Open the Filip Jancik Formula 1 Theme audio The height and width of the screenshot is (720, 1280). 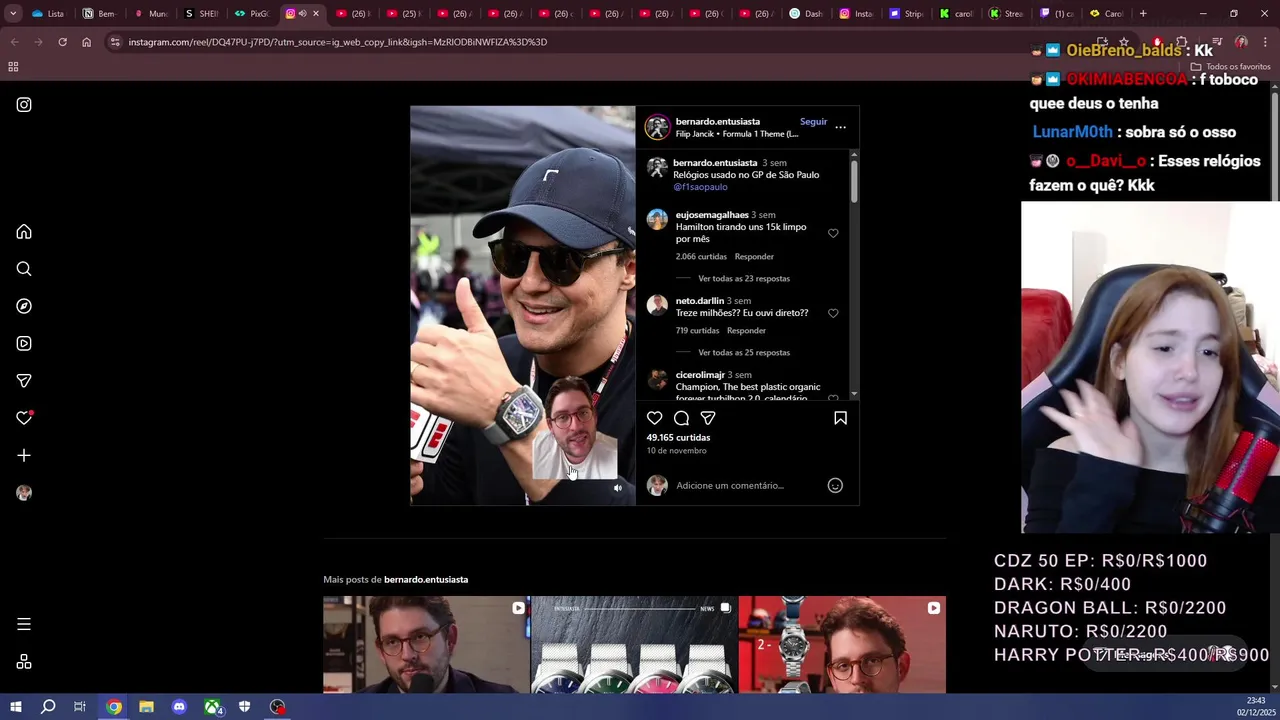[x=737, y=134]
